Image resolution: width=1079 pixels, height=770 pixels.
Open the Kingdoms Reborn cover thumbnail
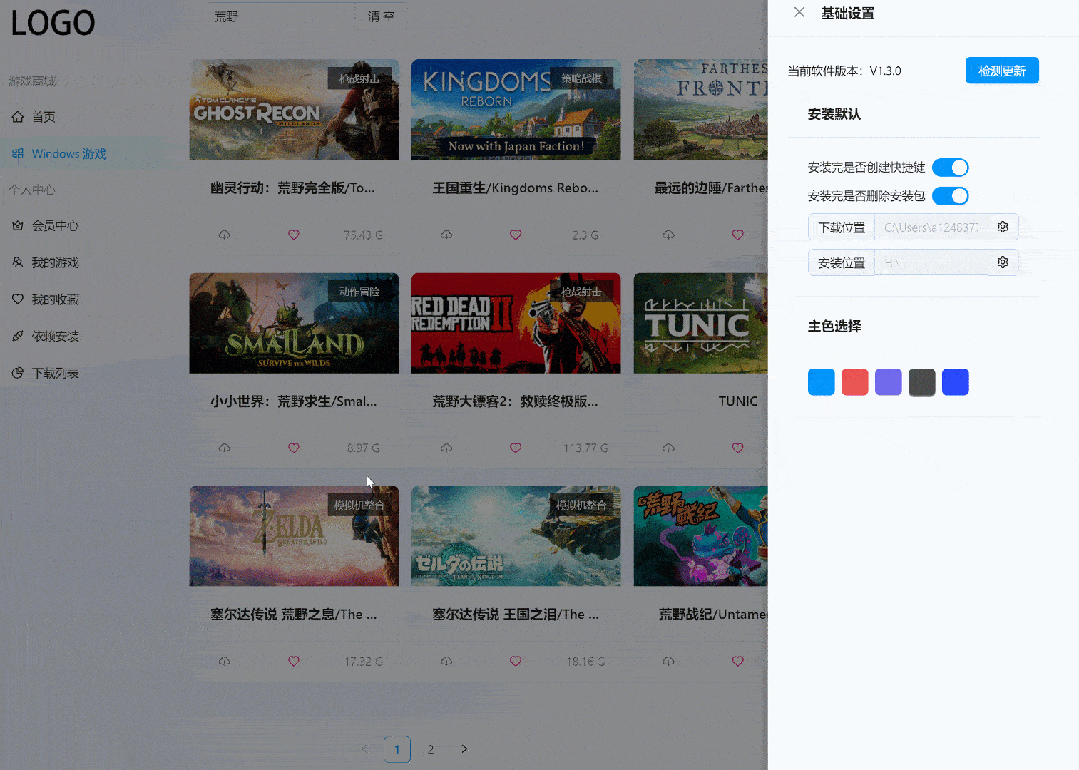click(515, 109)
